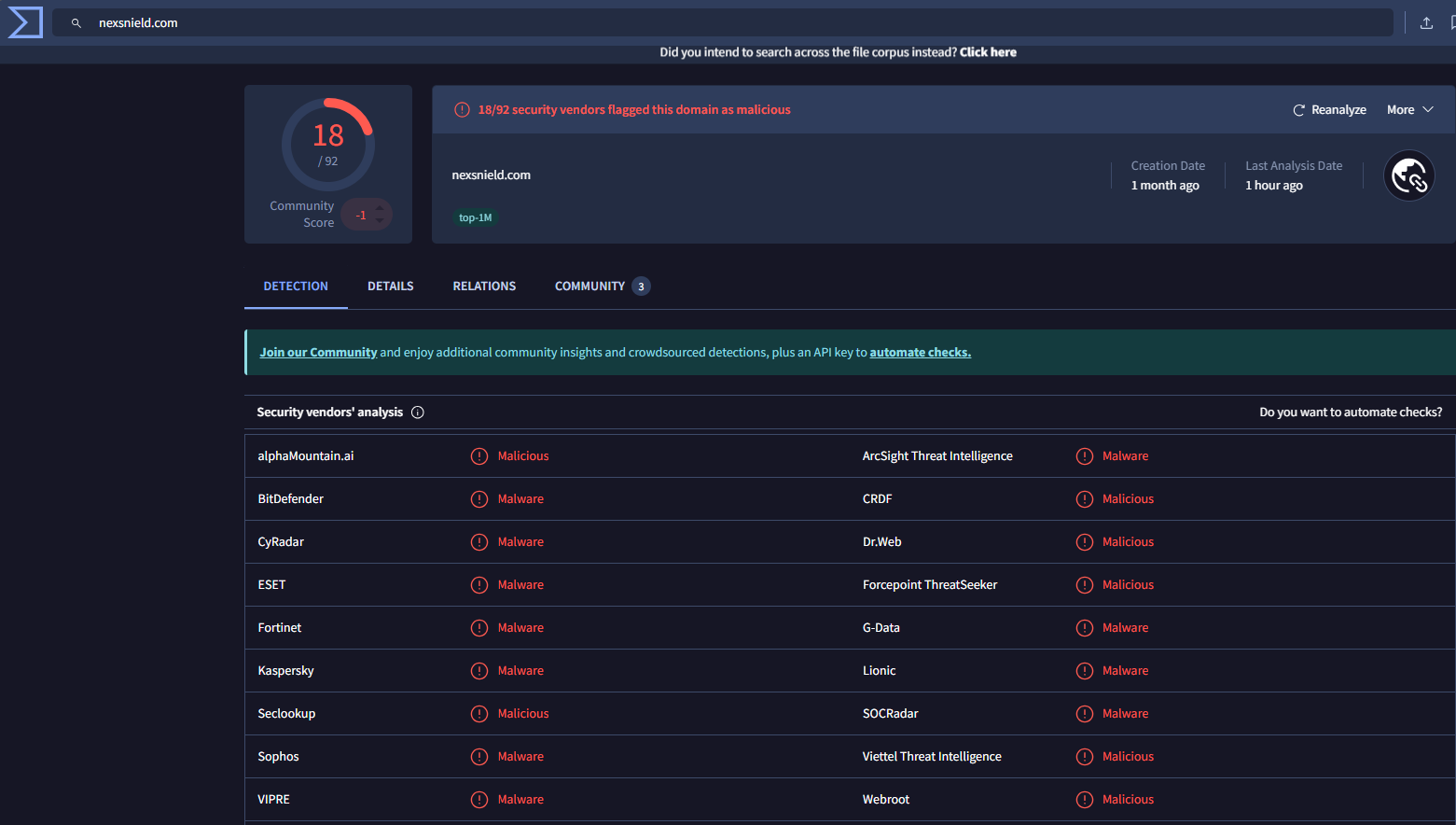Viewport: 1456px width, 825px height.
Task: Open the Relations tab
Action: [484, 287]
